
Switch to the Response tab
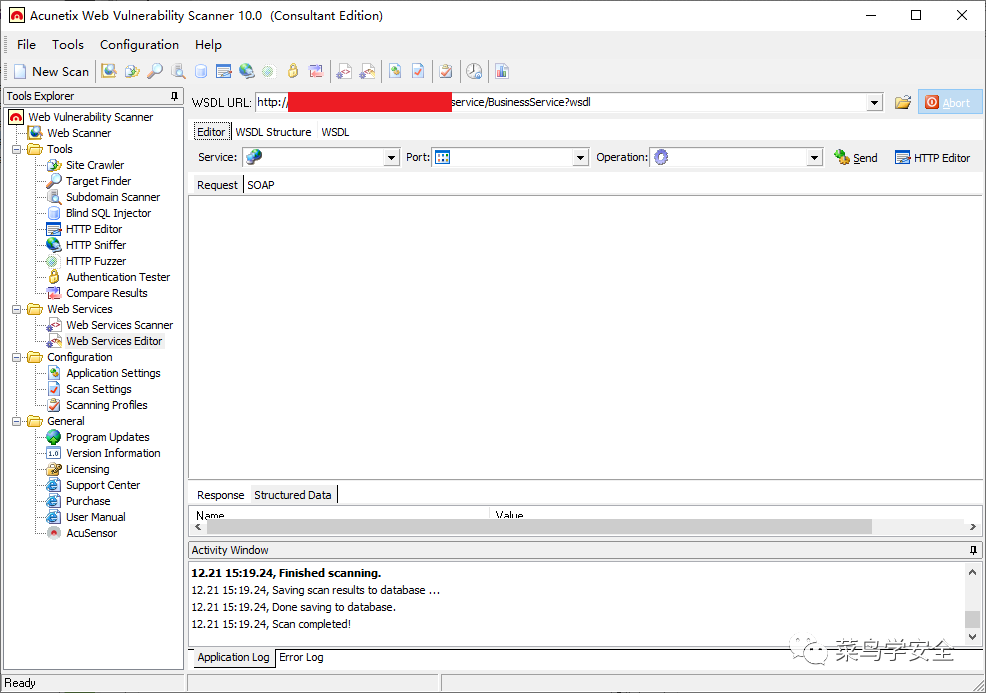(220, 495)
